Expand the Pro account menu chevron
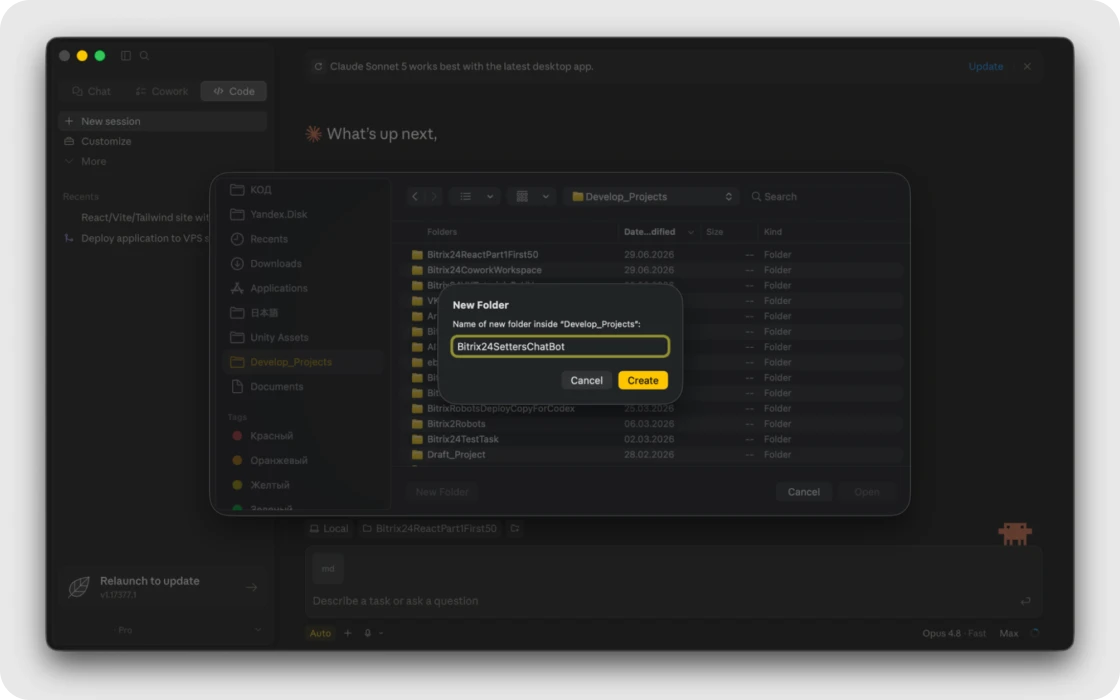1120x700 pixels. pos(257,630)
